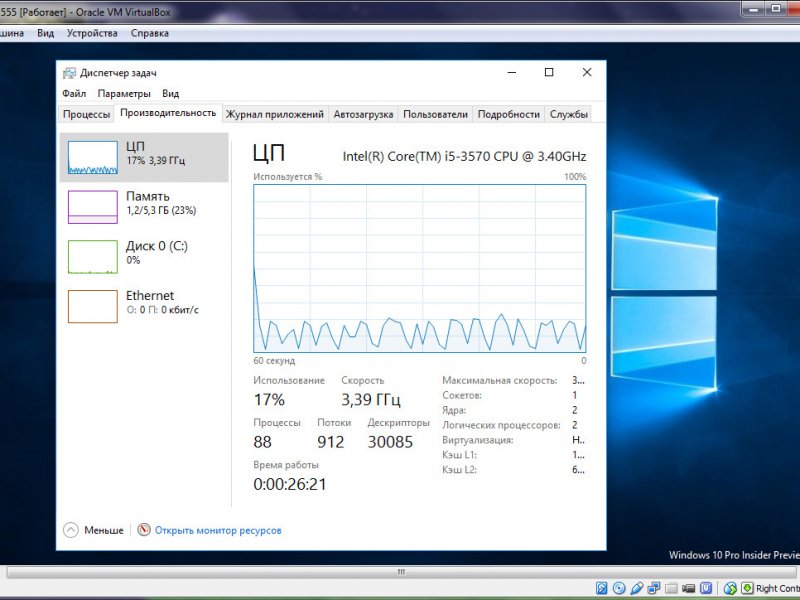This screenshot has width=800, height=600.
Task: Click the USB devices icon in VirtualBox status bar
Action: point(637,588)
